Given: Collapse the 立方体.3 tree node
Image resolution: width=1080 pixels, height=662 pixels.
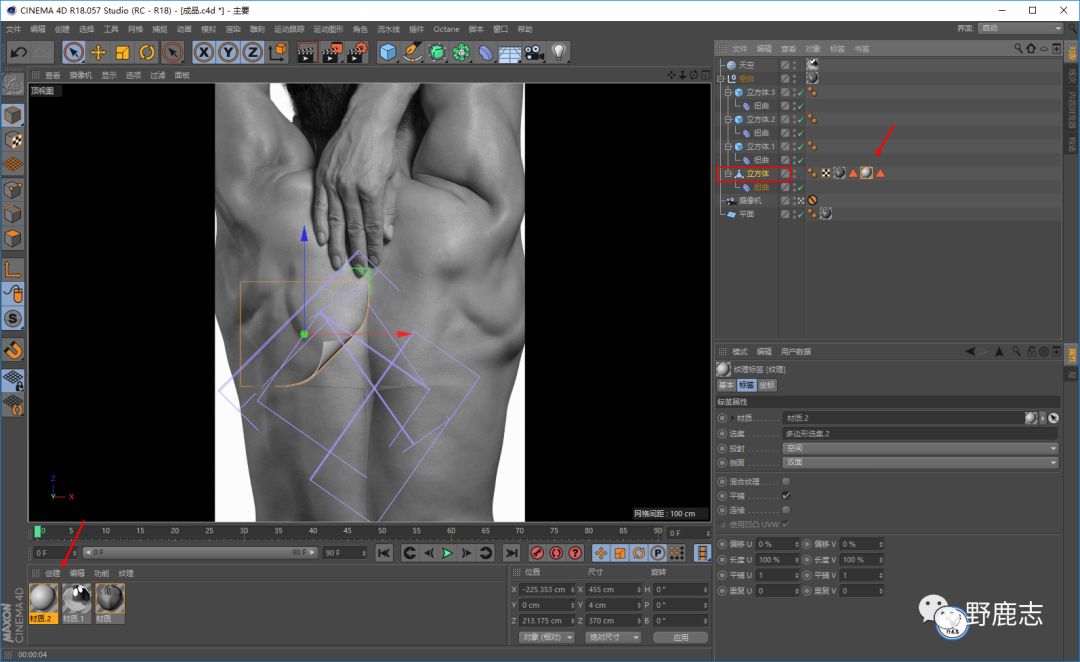Looking at the screenshot, I should point(728,92).
